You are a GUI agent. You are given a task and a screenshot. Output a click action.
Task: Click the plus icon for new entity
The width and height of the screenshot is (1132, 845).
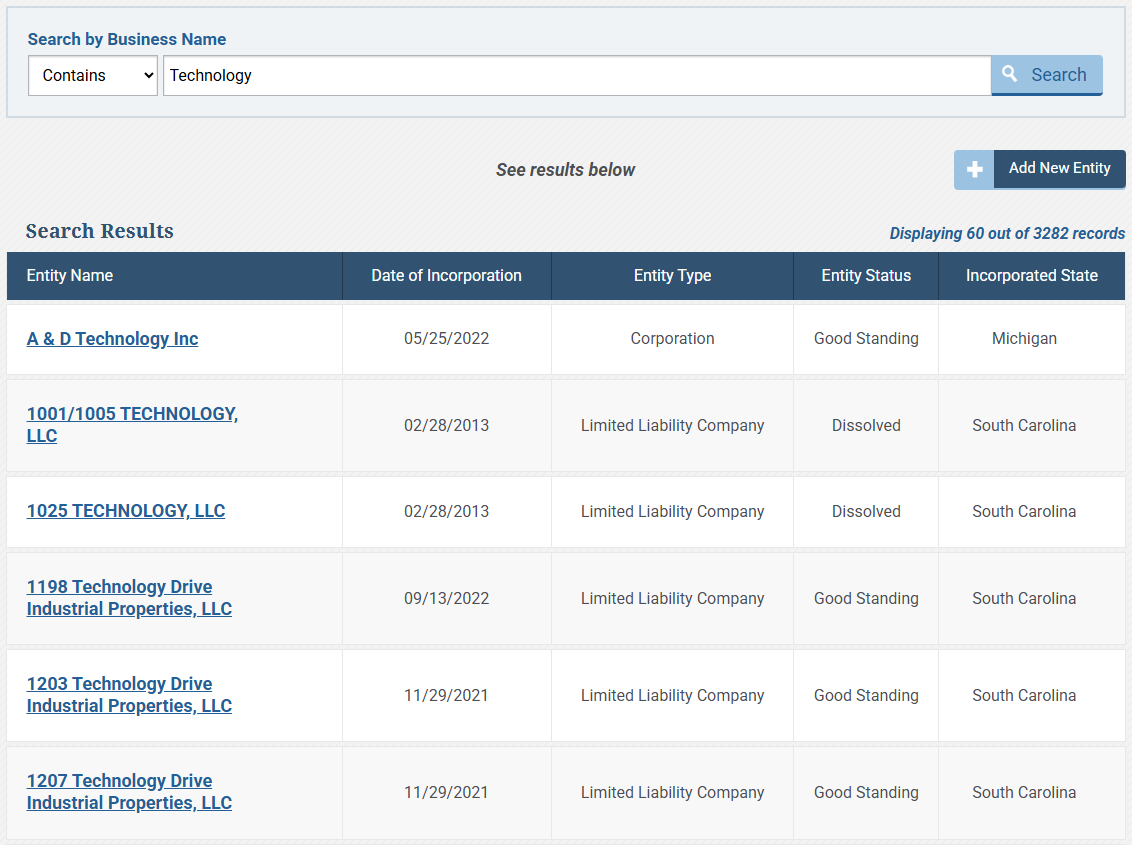coord(974,170)
